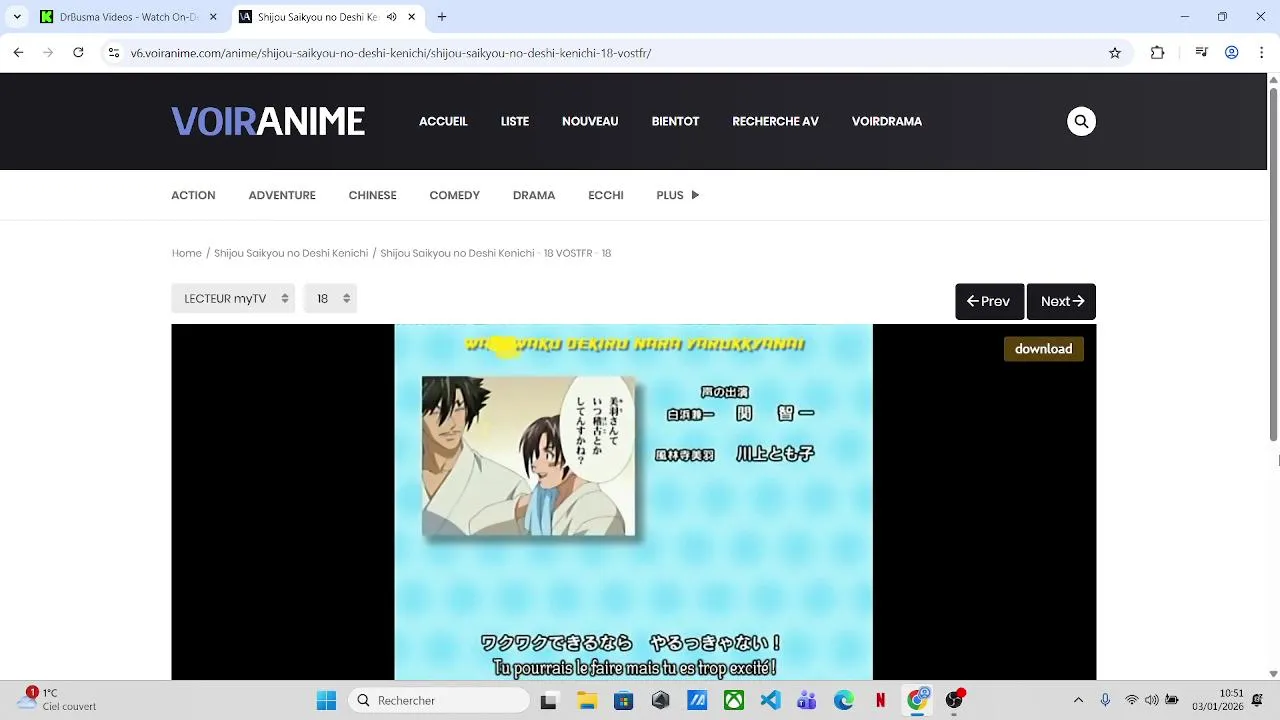Screen dimensions: 1280x720
Task: Open the volume tray icon
Action: click(1151, 701)
